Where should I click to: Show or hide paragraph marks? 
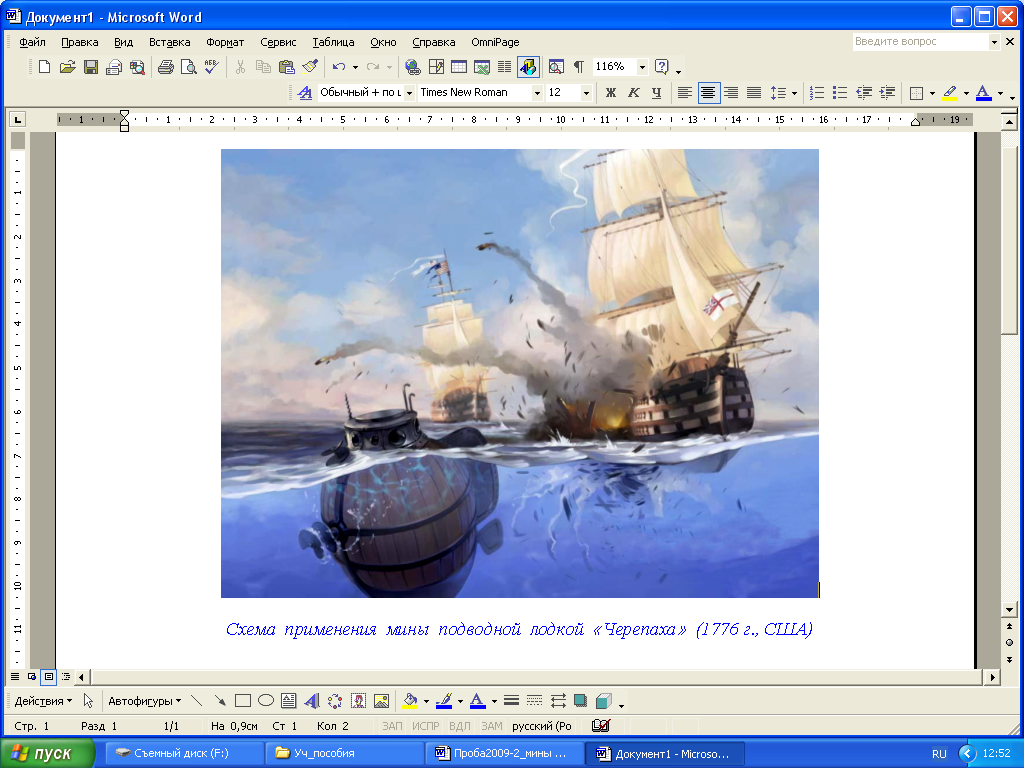(x=579, y=67)
